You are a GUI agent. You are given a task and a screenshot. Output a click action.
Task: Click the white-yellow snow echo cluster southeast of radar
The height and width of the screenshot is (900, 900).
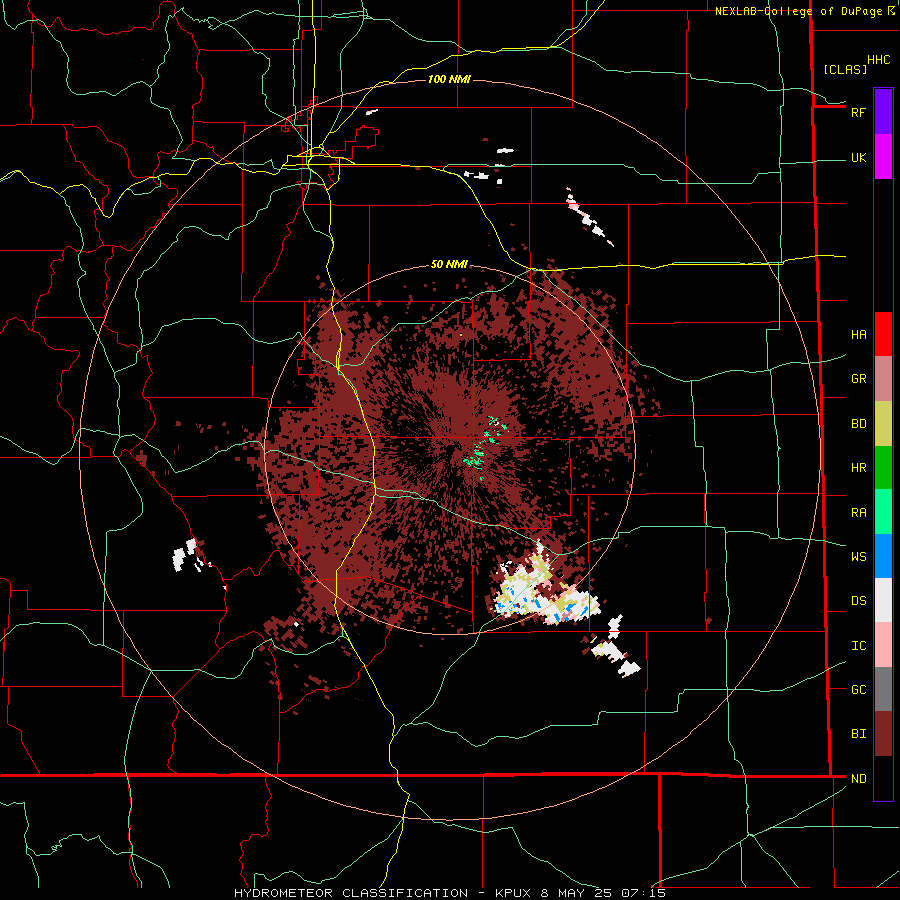point(544,590)
